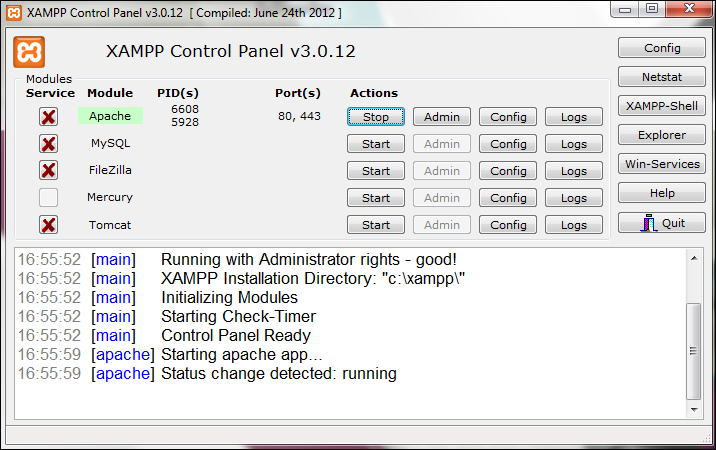The width and height of the screenshot is (716, 450).
Task: Toggle the empty Mercury service checkbox
Action: click(48, 197)
